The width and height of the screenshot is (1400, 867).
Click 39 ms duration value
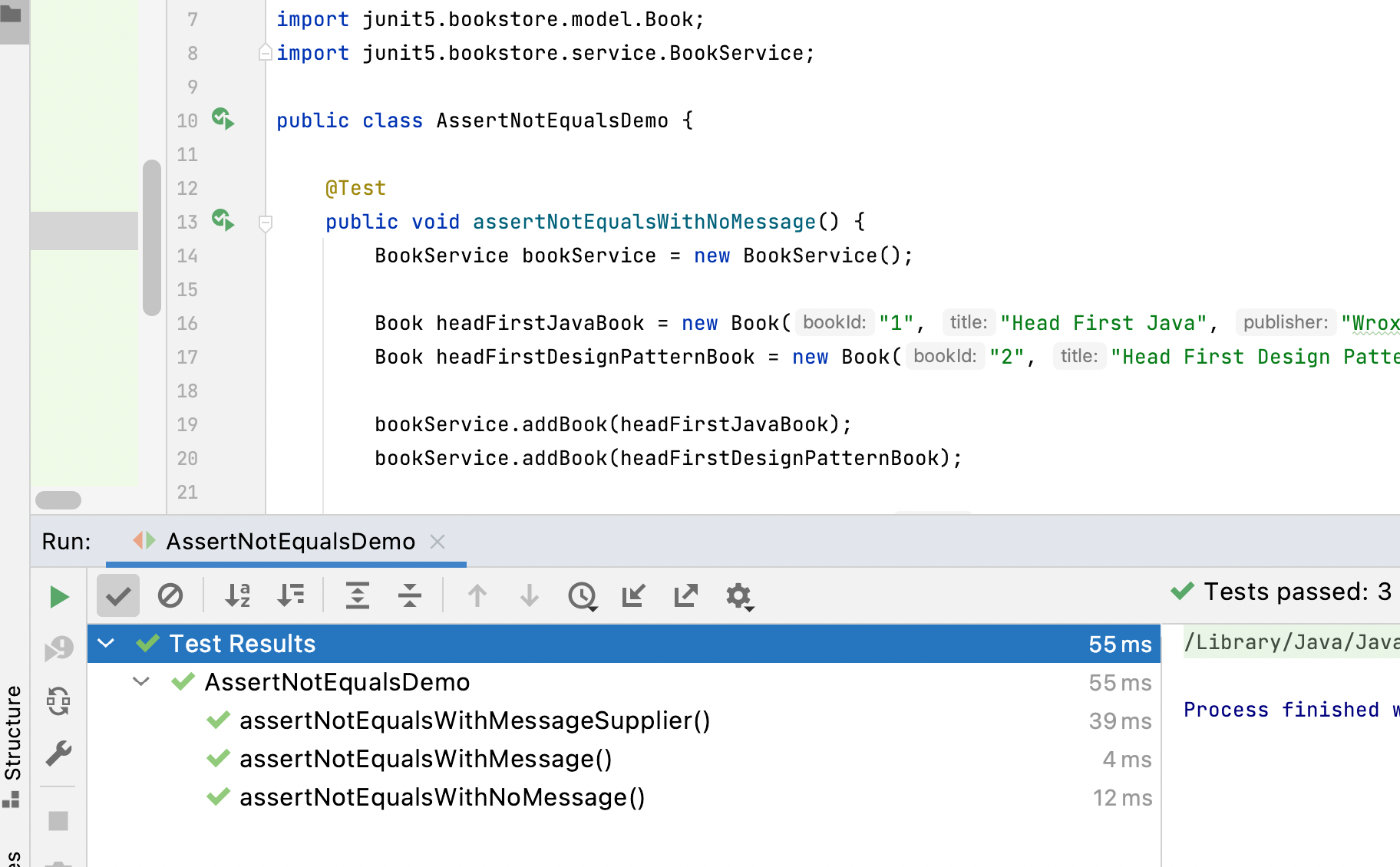coord(1120,721)
